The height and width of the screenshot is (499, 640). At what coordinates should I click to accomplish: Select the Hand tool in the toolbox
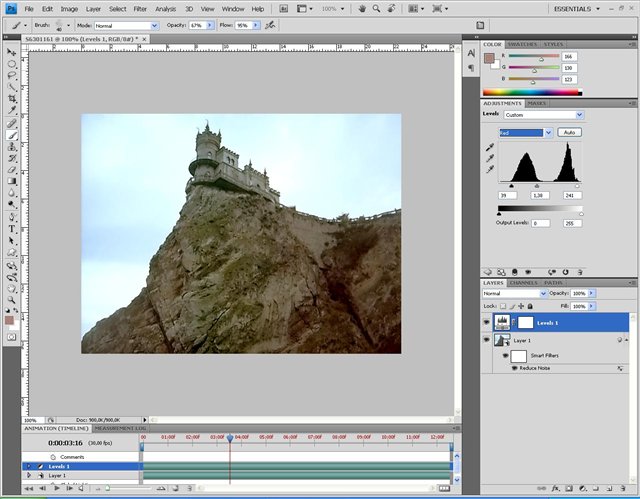(x=11, y=288)
